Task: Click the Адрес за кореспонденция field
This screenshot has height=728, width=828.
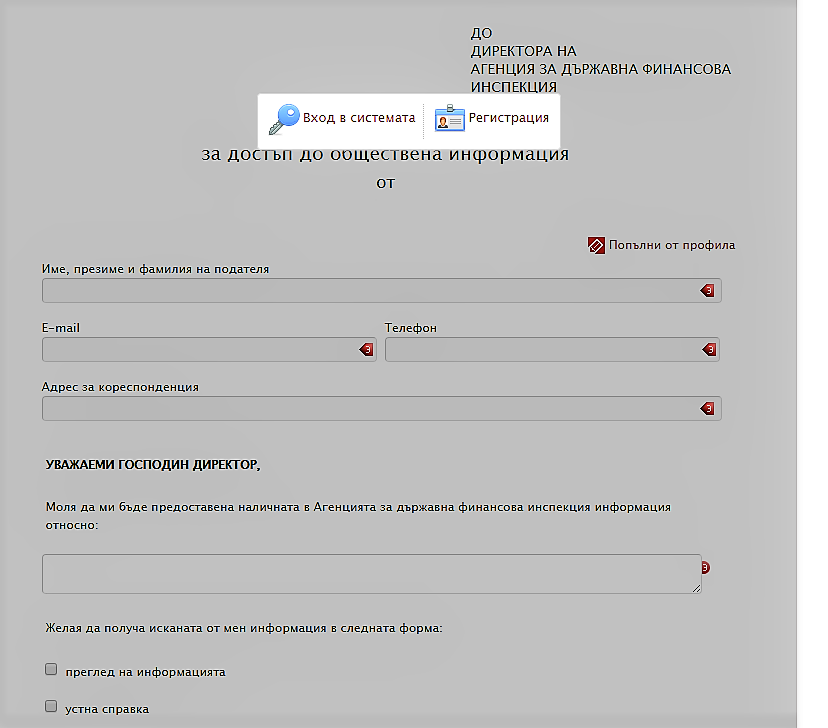Action: point(370,408)
